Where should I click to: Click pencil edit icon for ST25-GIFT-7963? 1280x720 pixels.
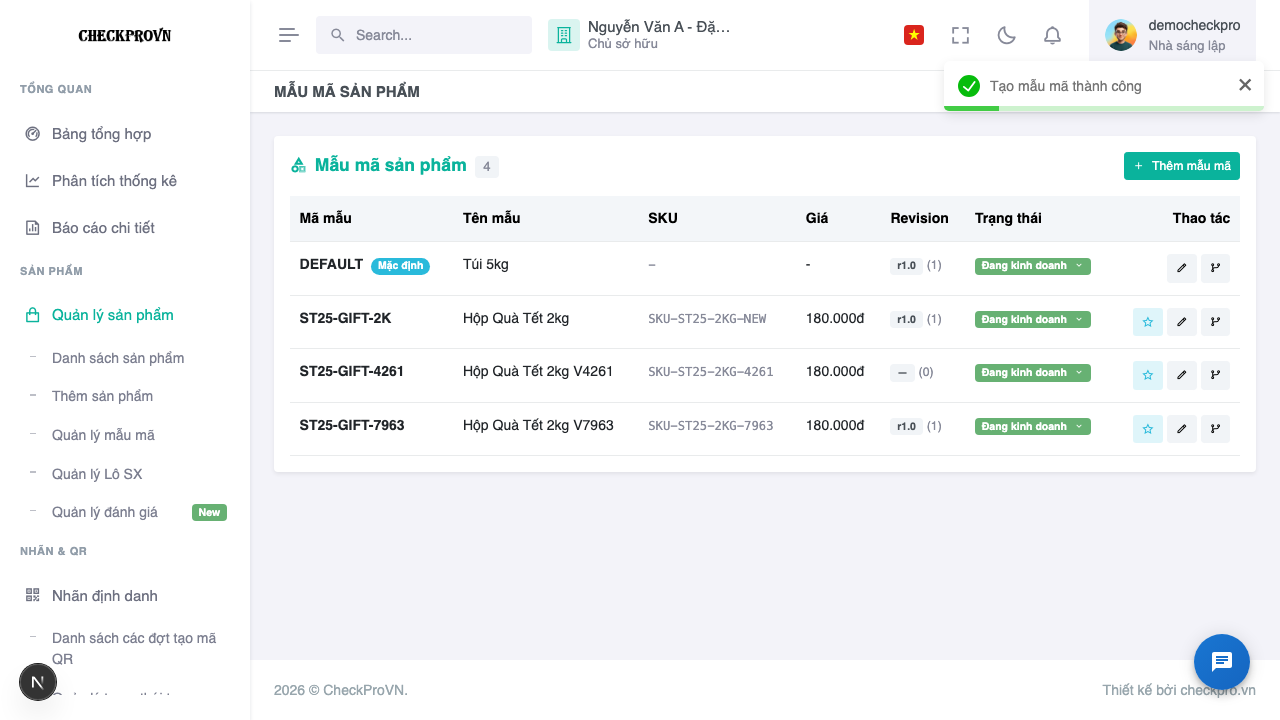tap(1181, 429)
